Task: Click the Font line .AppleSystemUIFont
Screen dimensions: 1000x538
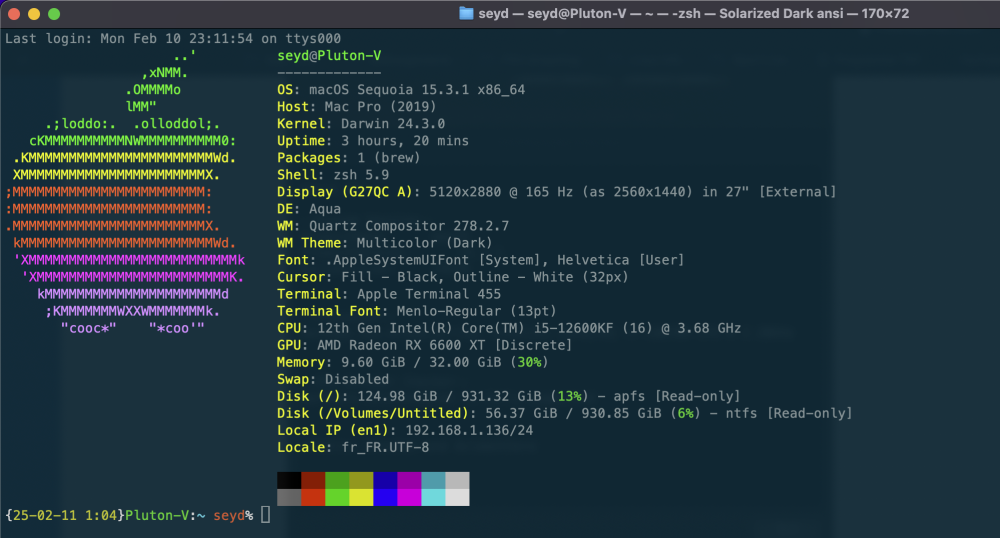Action: (481, 260)
